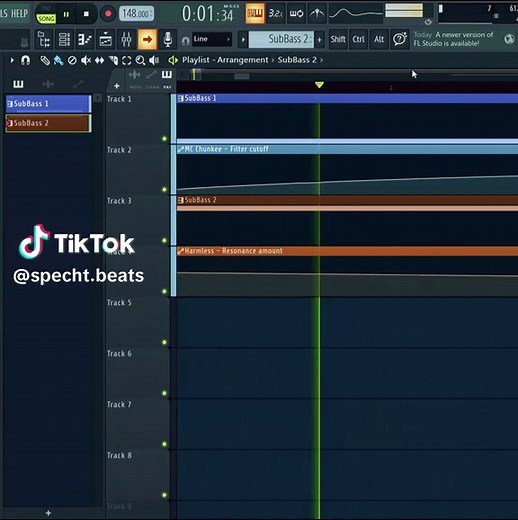Open MC Chunkee Filter cutoff clip menu
518x520 pixels.
pyautogui.click(x=181, y=149)
